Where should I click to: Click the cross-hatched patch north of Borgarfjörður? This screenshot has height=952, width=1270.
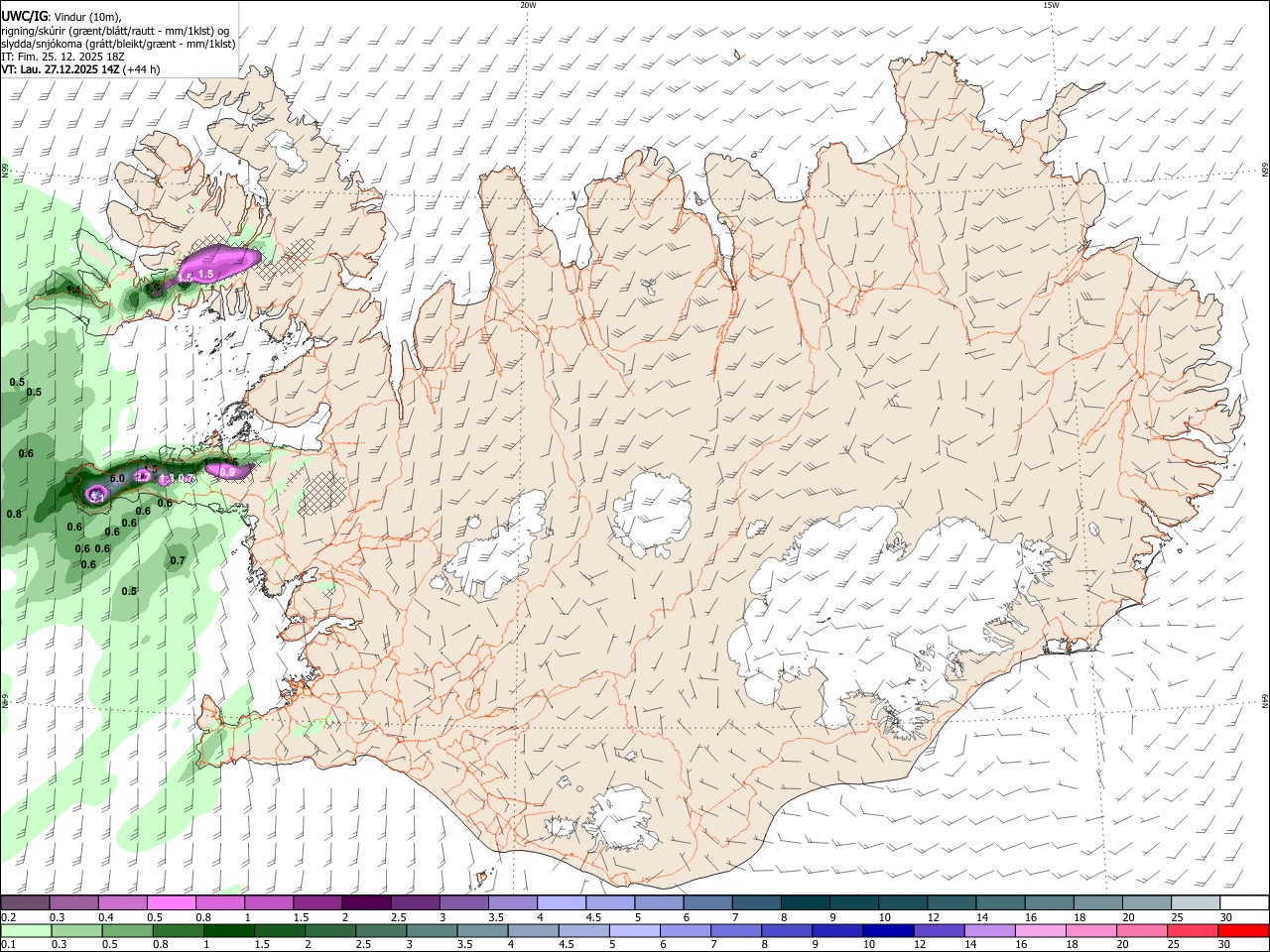point(324,493)
